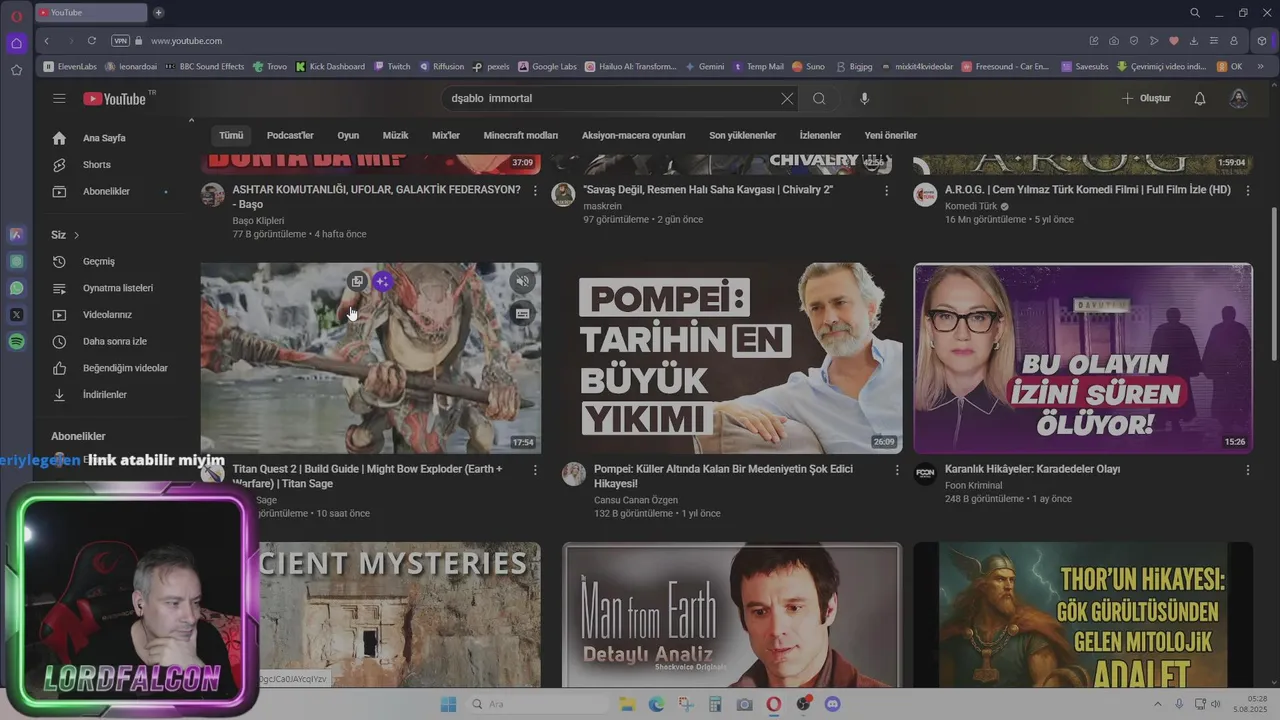This screenshot has height=720, width=1280.
Task: Open the Gemini bookmark
Action: (x=704, y=66)
